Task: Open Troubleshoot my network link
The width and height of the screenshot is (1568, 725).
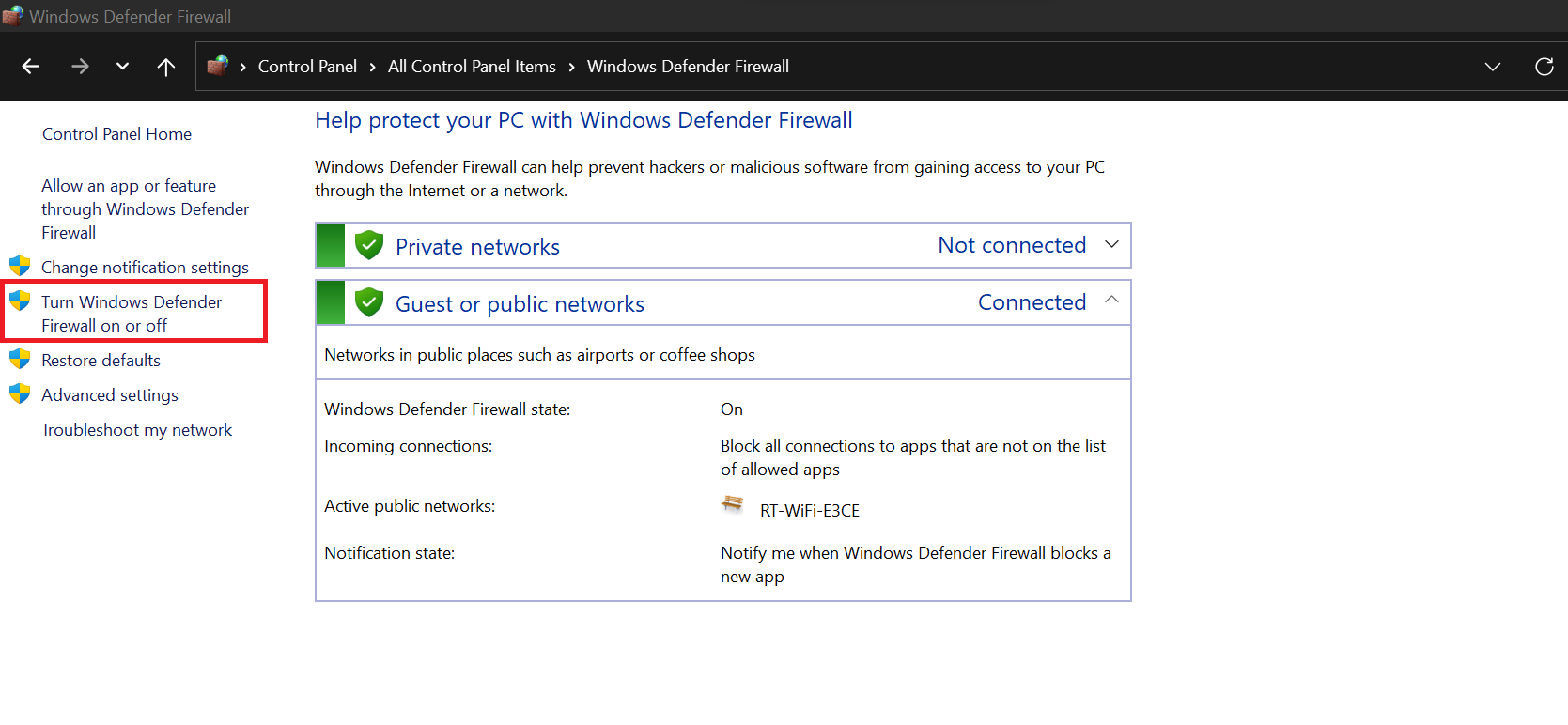Action: tap(136, 430)
